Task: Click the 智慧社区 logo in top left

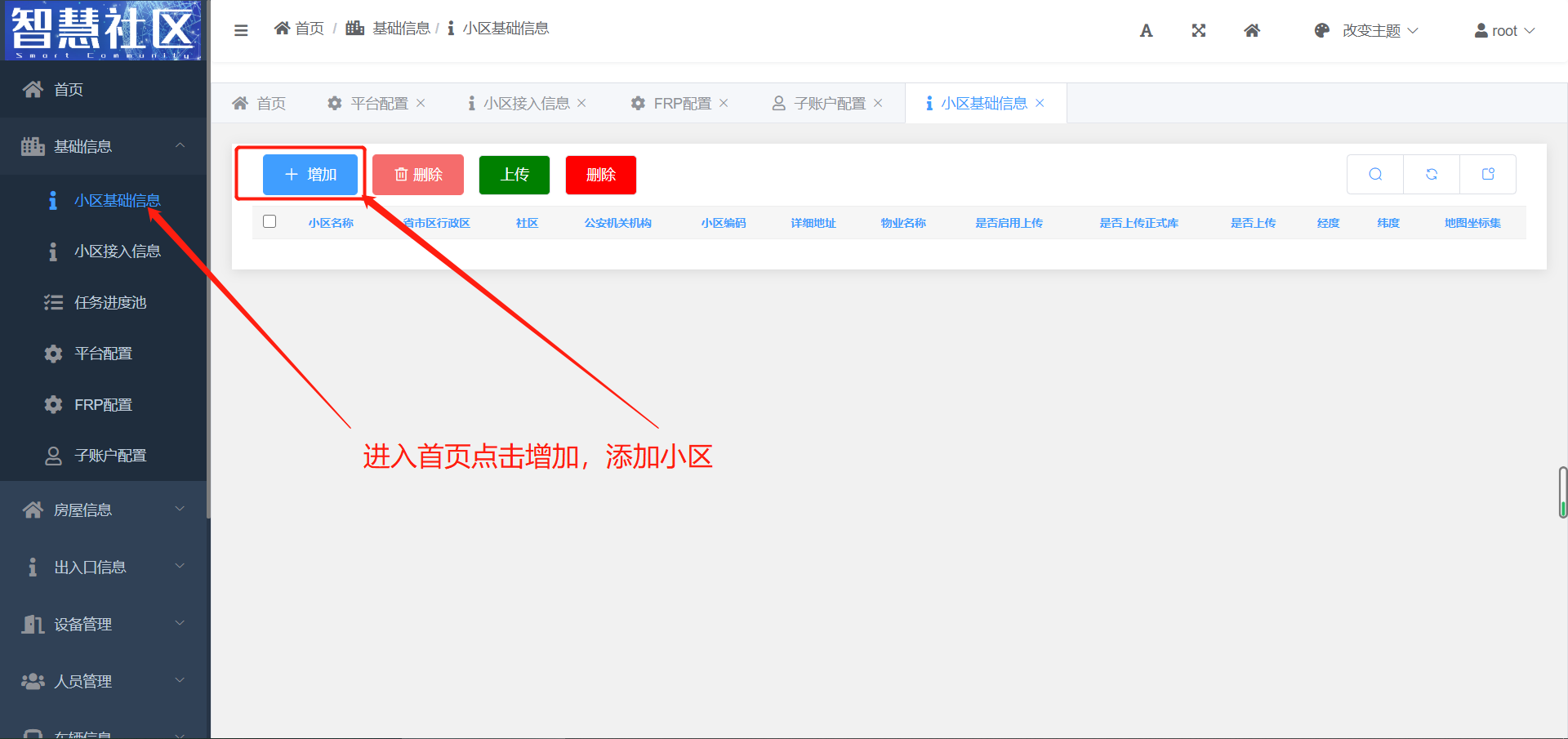Action: 102,30
